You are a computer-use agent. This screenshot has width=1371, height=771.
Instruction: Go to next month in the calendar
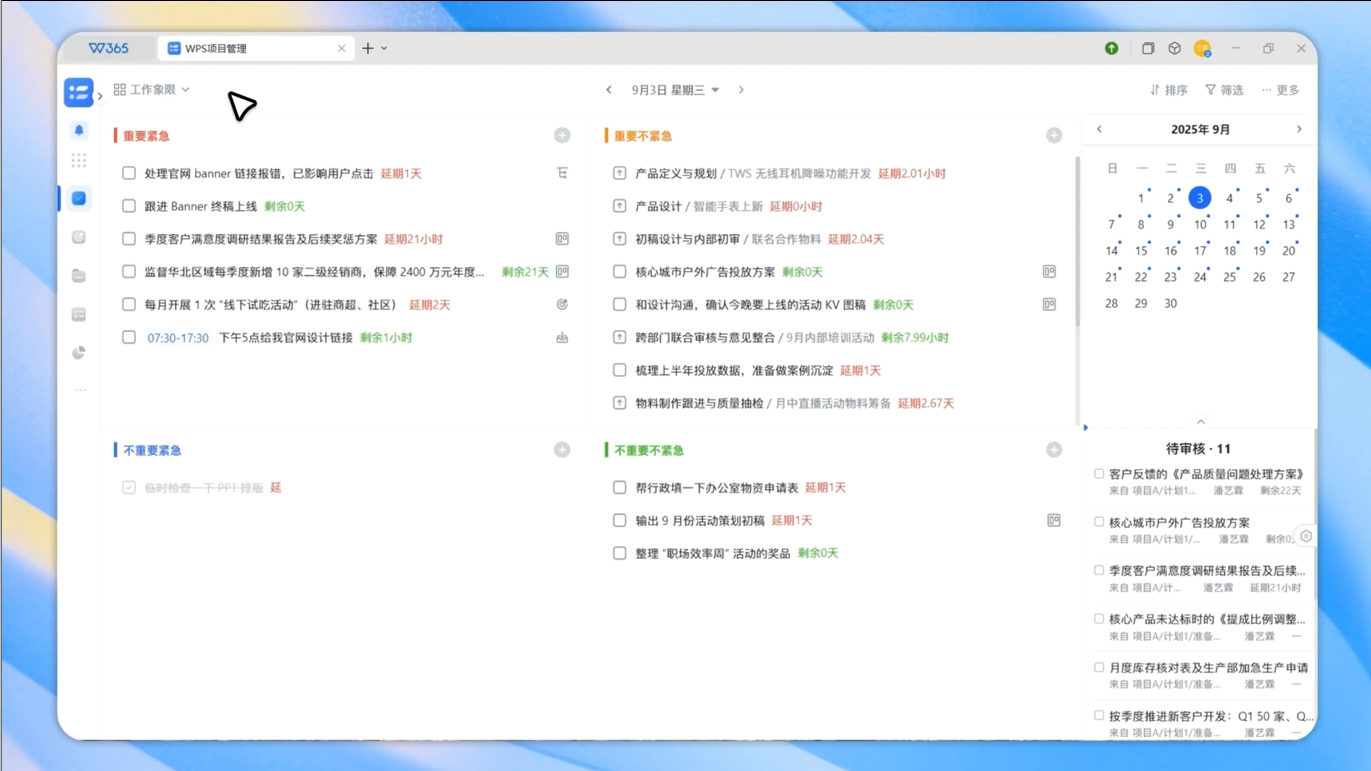(x=1299, y=129)
